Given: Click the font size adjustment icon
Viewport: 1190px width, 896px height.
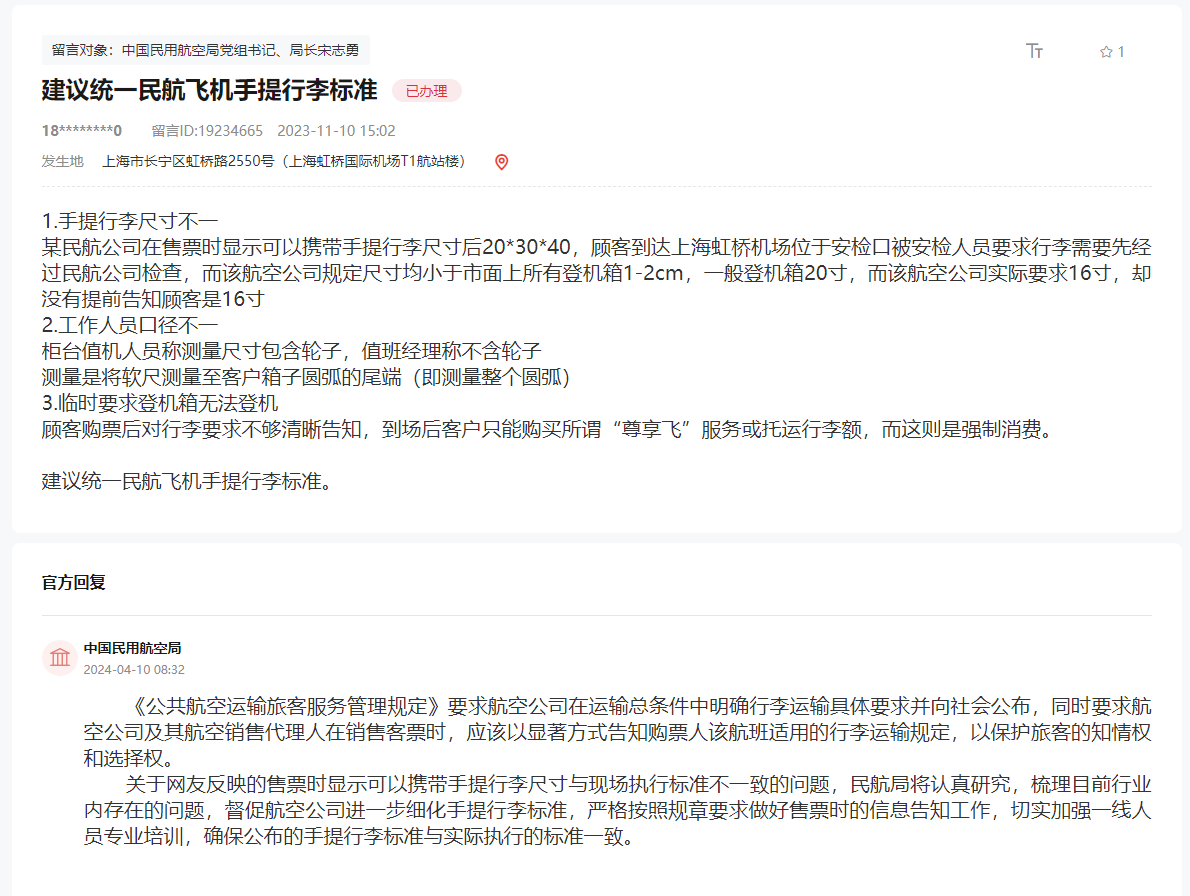Looking at the screenshot, I should [1034, 51].
